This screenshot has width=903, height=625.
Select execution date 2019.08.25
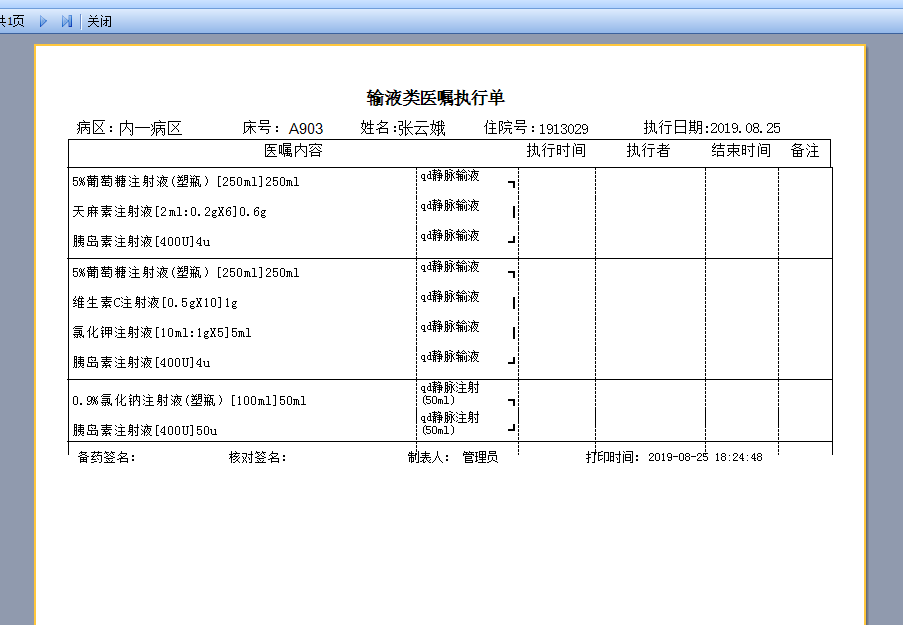pyautogui.click(x=745, y=128)
